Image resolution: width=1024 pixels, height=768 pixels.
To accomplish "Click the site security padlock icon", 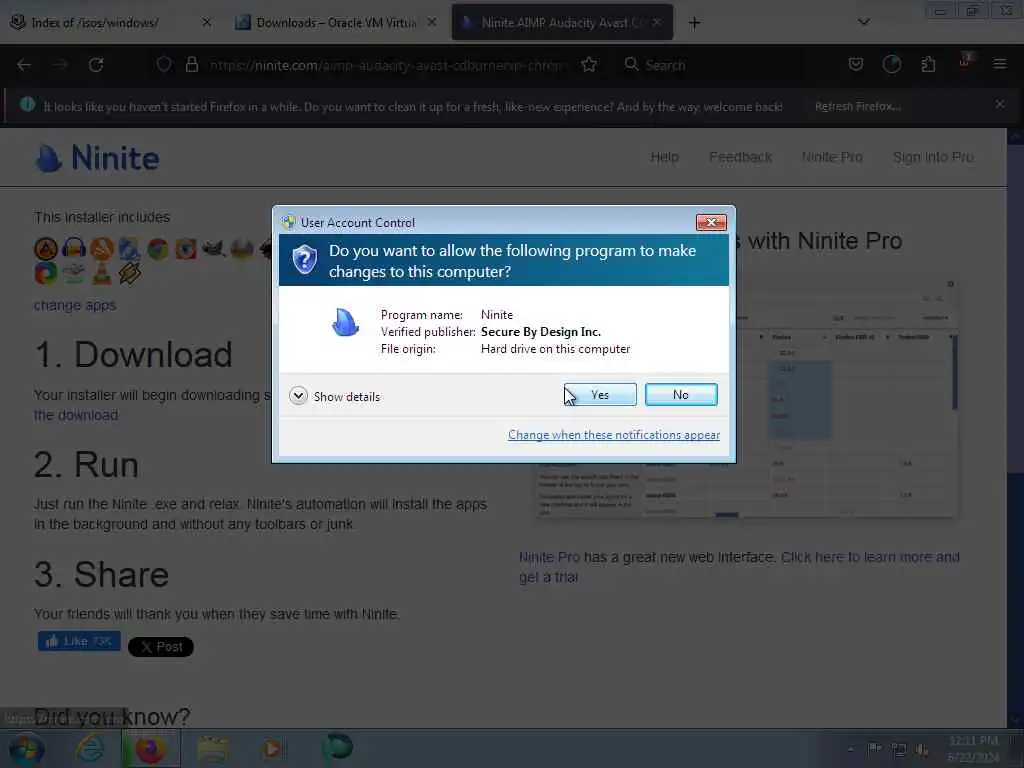I will [x=192, y=65].
